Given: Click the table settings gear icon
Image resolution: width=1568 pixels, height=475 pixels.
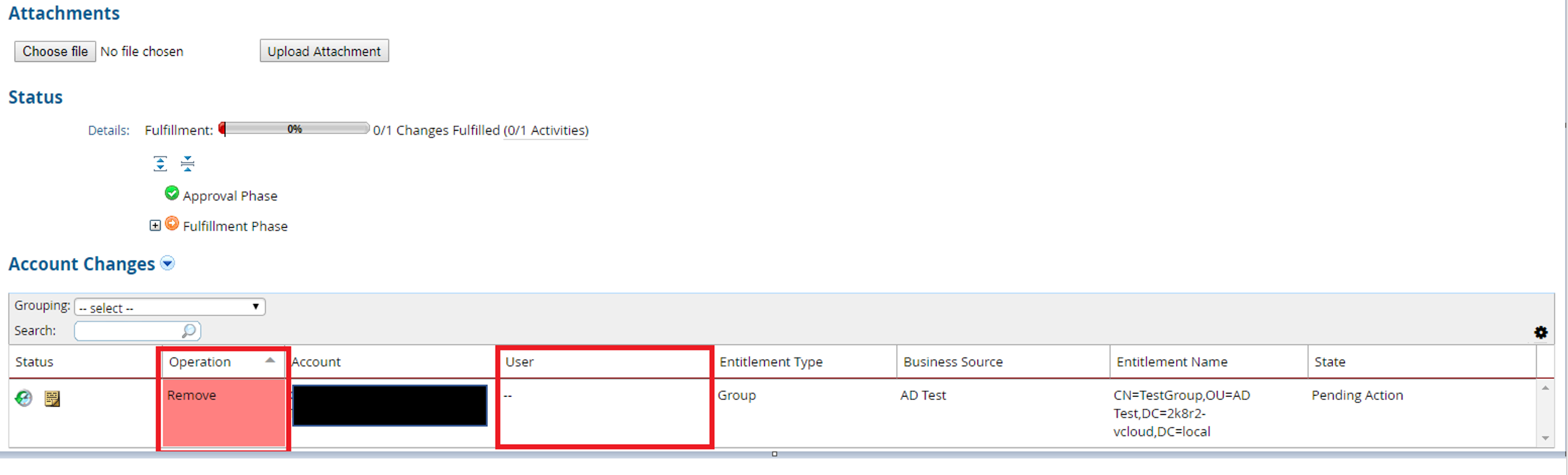Looking at the screenshot, I should (1541, 333).
